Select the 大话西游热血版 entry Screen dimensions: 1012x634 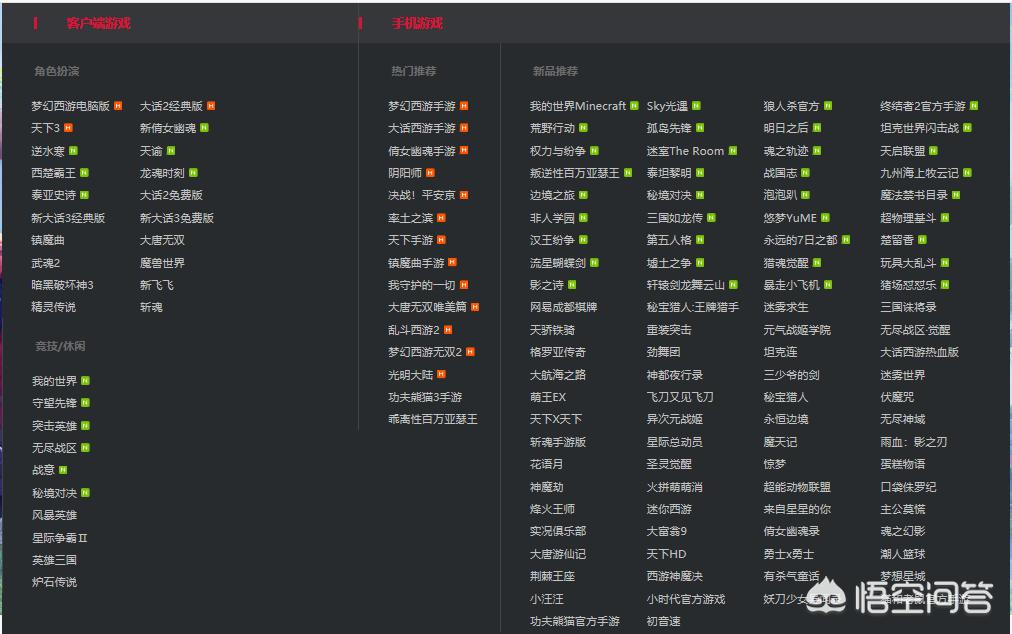[920, 352]
